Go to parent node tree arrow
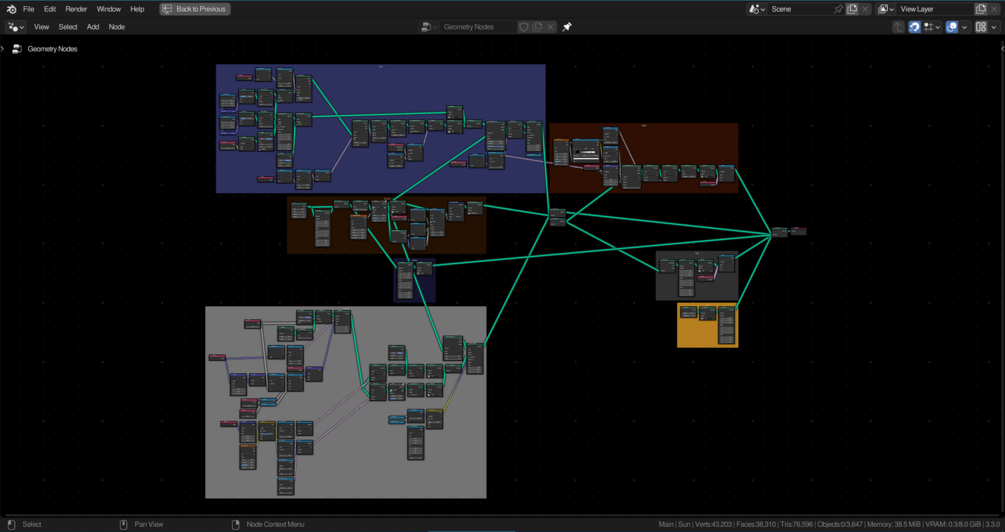This screenshot has height=532, width=1005. [x=899, y=27]
